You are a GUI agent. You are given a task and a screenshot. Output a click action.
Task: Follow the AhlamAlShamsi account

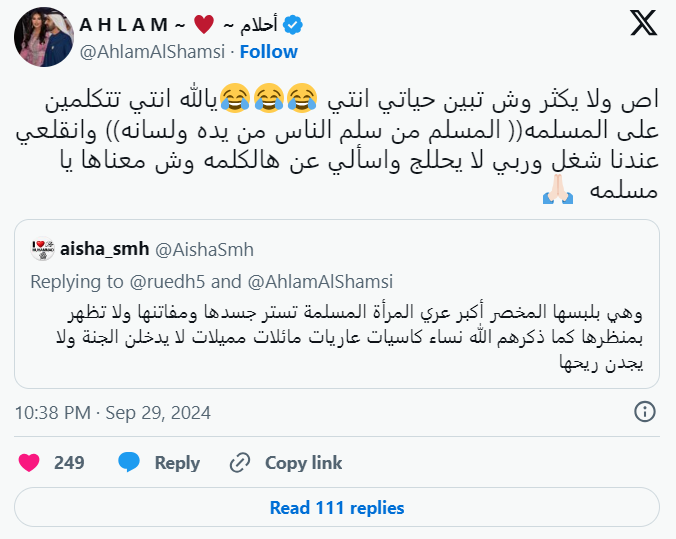coord(269,52)
